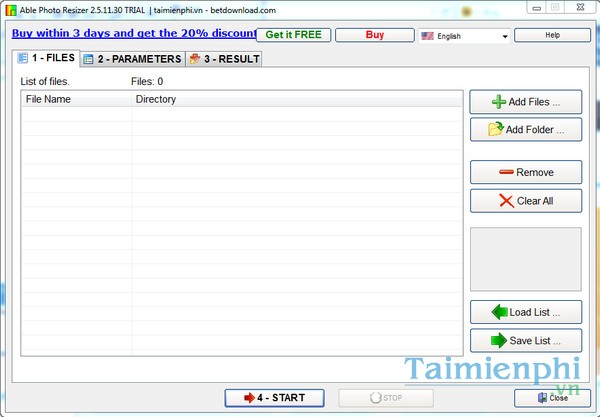This screenshot has height=417, width=600.
Task: Click the red X Clear All icon
Action: (506, 201)
